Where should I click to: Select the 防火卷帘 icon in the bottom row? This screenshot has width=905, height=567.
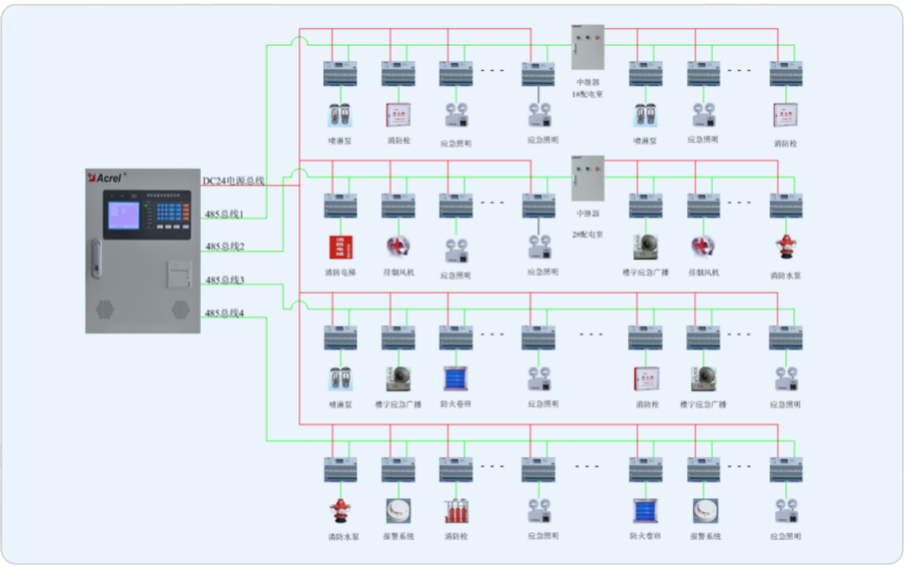click(x=645, y=510)
